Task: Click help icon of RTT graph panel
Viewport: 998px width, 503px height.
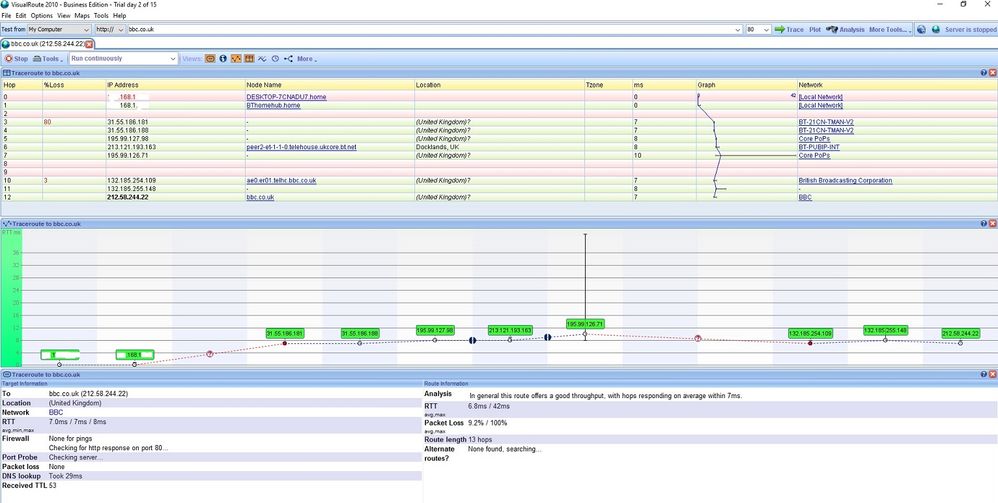Action: tap(983, 223)
